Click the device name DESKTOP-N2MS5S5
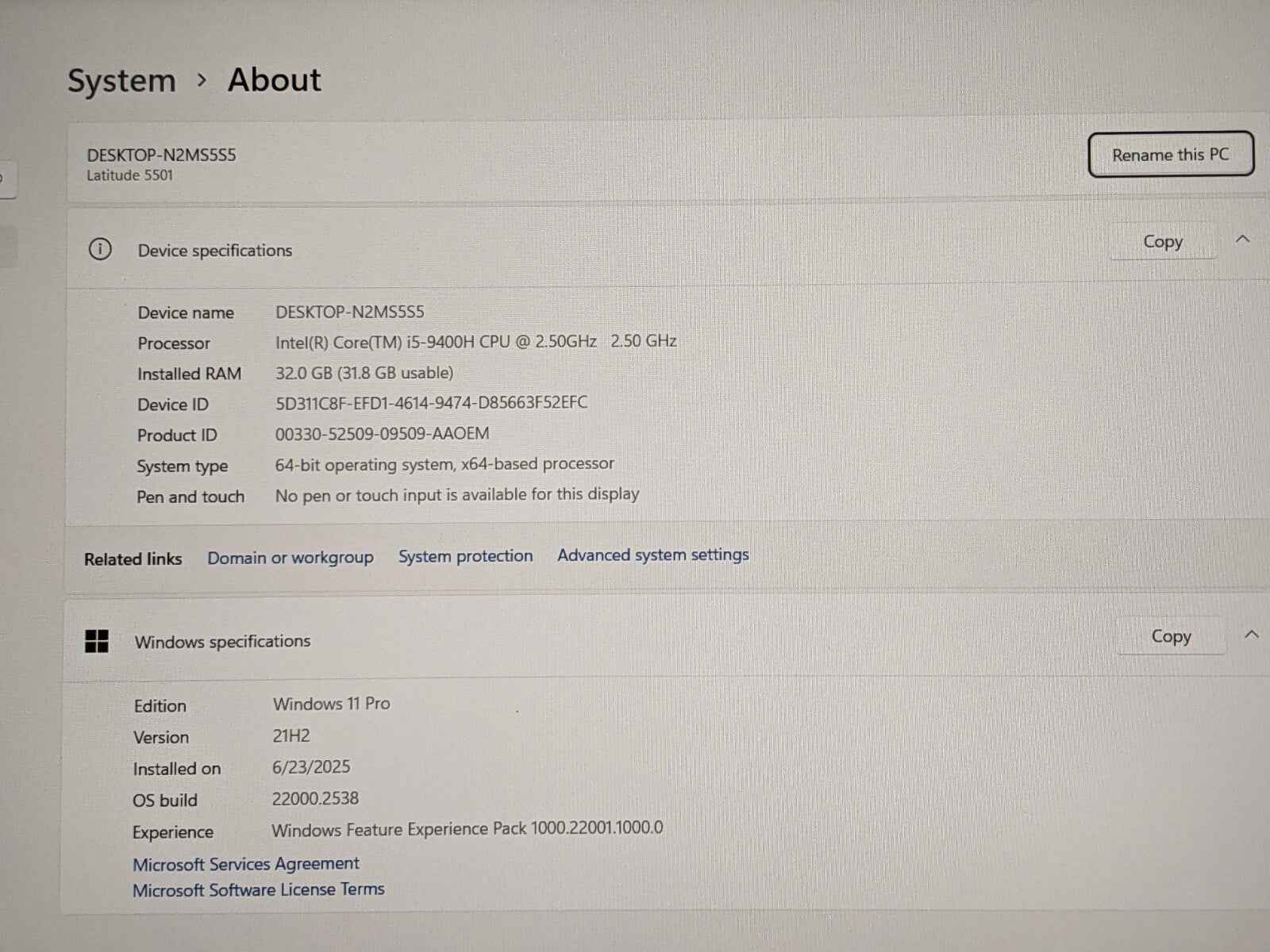Image resolution: width=1270 pixels, height=952 pixels. pos(158,155)
